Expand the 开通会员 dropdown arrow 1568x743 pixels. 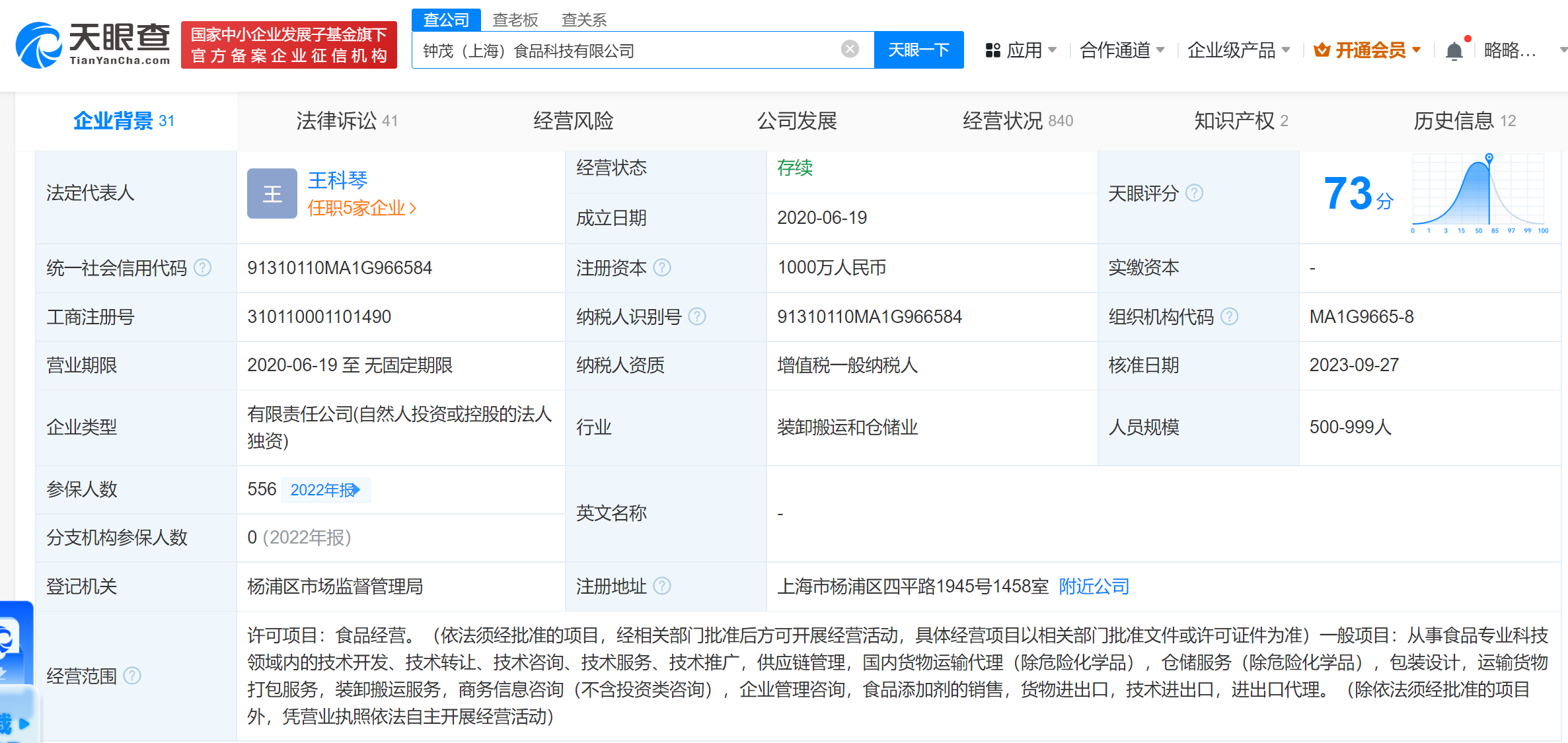[1416, 50]
